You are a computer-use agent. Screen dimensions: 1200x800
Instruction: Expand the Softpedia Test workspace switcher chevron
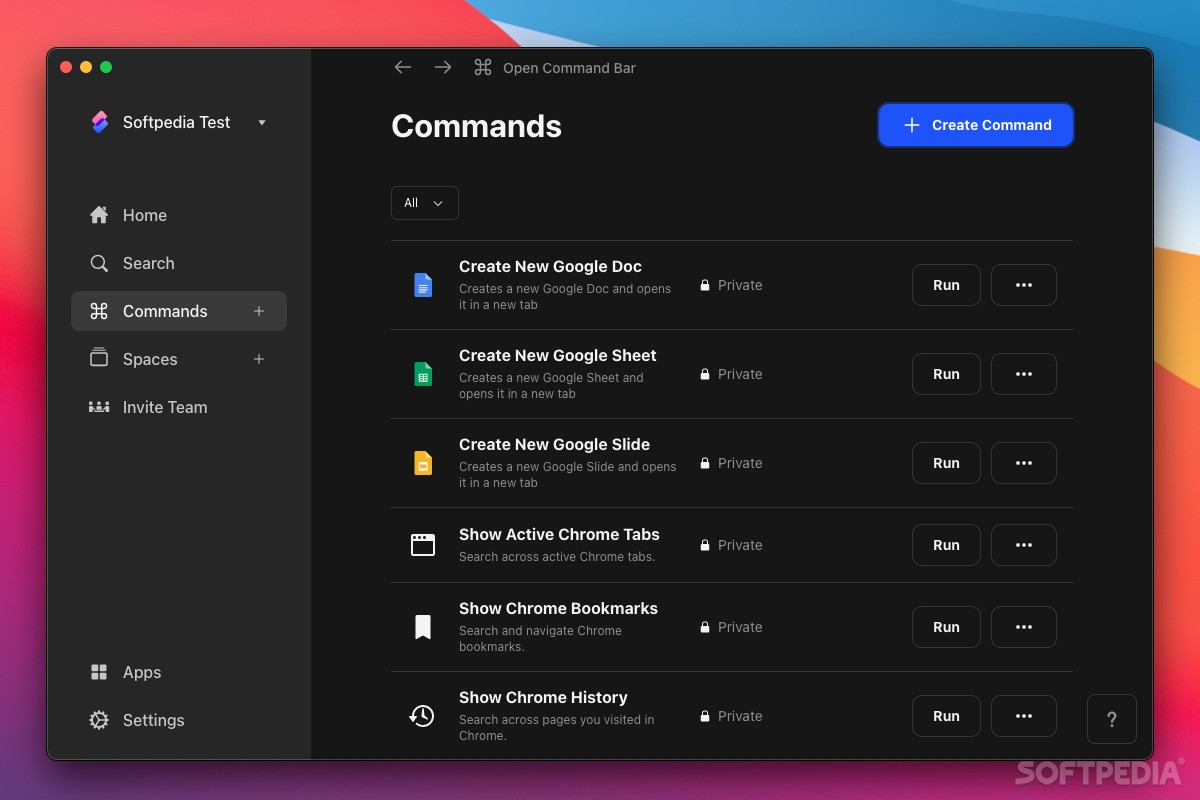coord(261,123)
